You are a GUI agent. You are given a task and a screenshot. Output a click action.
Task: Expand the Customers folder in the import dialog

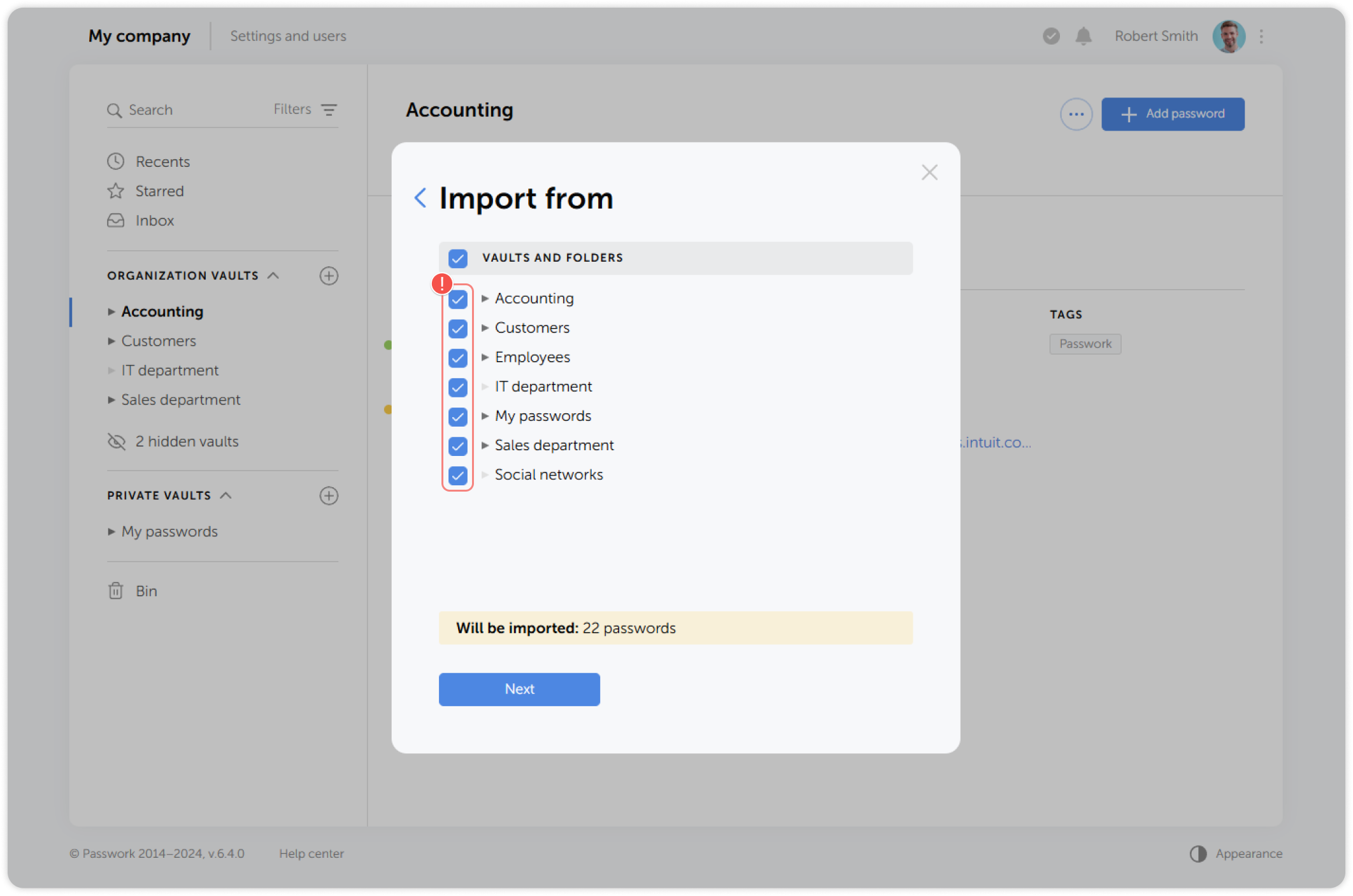(485, 329)
